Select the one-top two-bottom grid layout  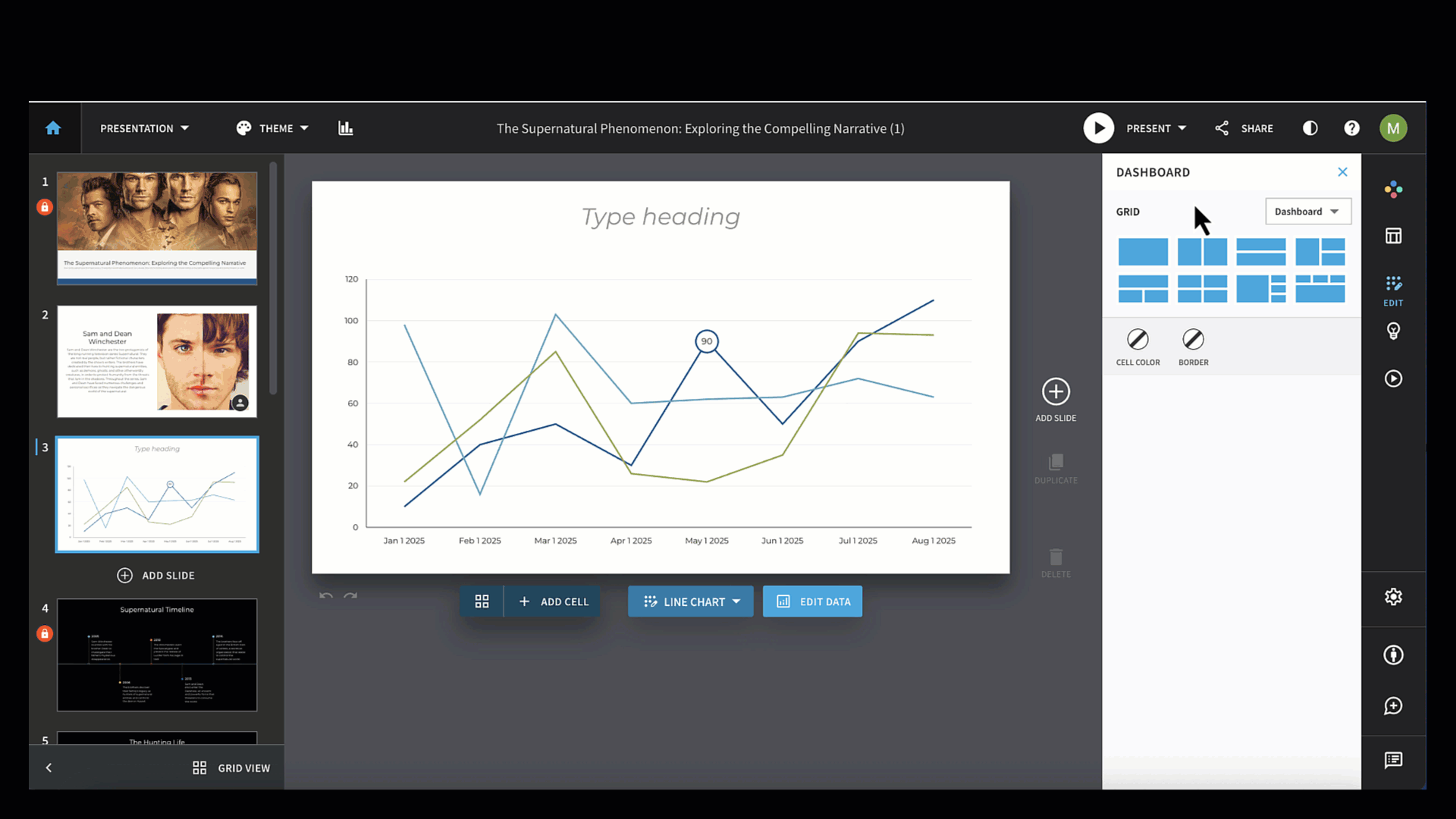click(x=1143, y=289)
